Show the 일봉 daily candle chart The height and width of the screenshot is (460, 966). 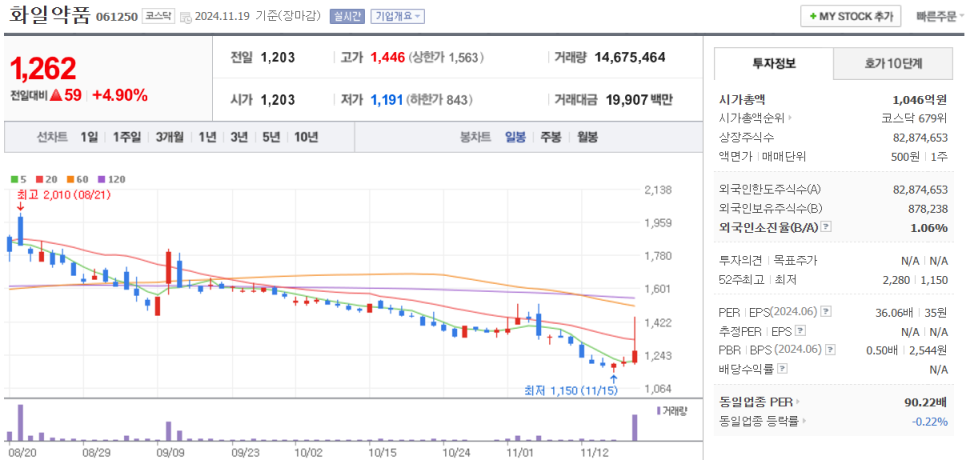tap(515, 137)
